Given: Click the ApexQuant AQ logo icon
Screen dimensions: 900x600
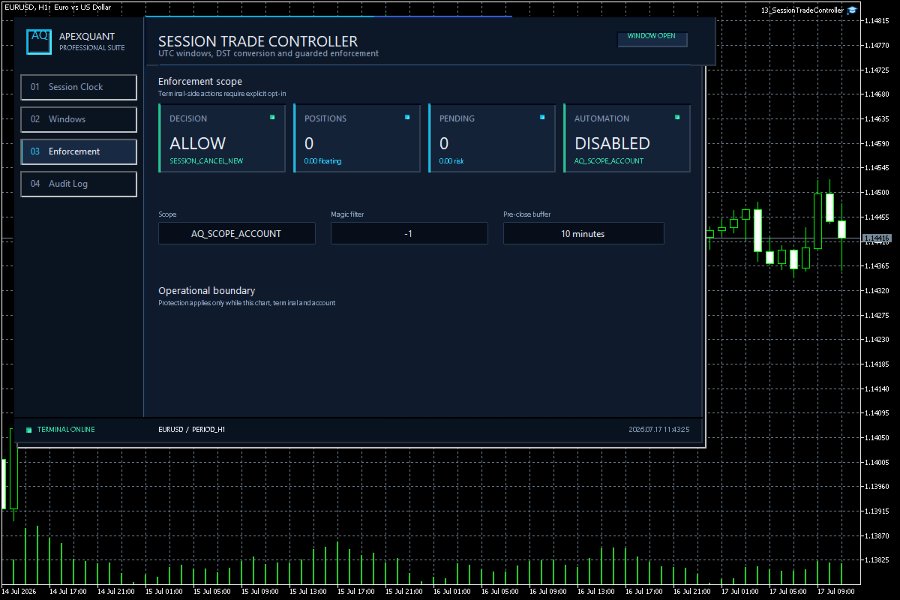Looking at the screenshot, I should [39, 41].
